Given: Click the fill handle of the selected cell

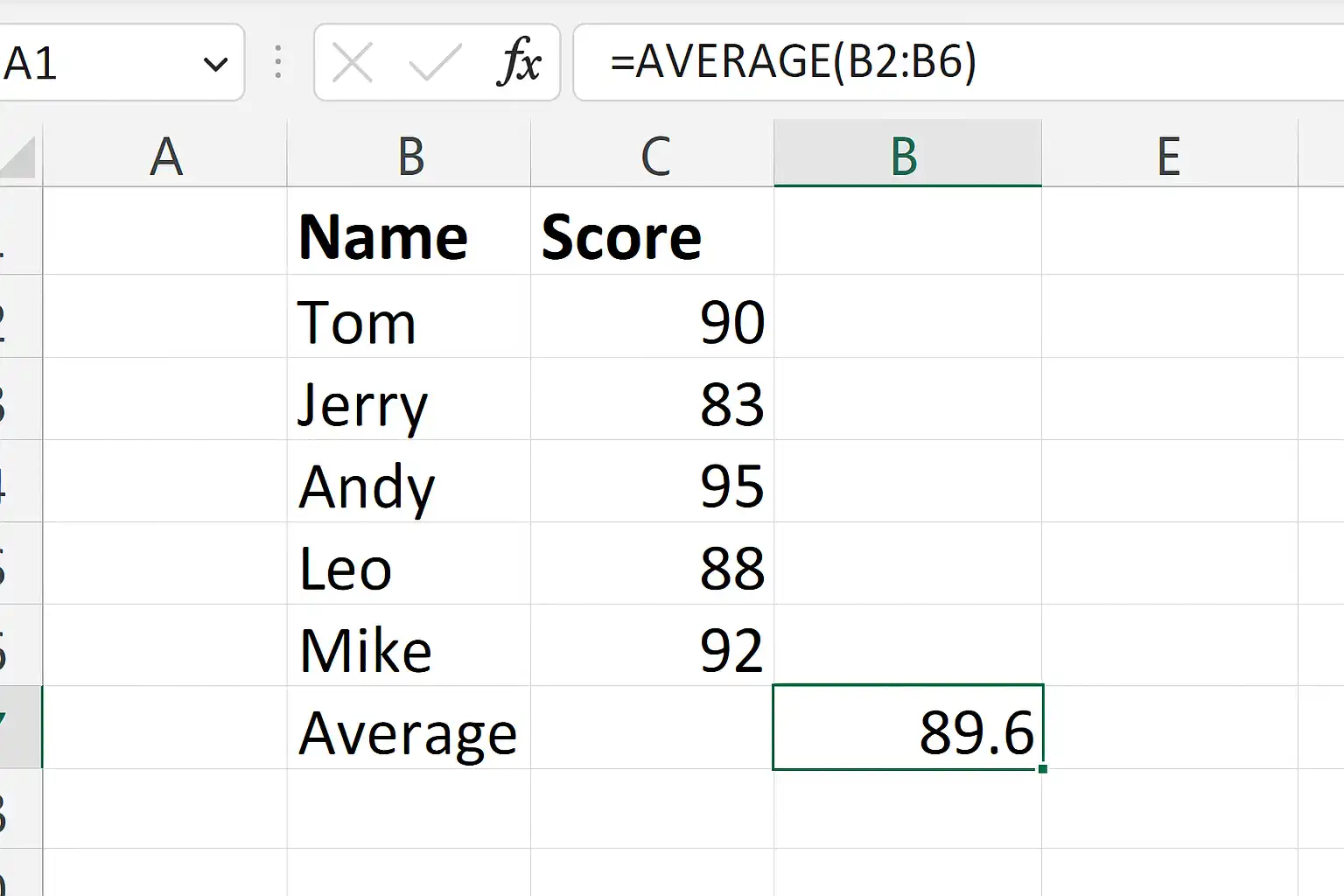Looking at the screenshot, I should coord(1043,769).
